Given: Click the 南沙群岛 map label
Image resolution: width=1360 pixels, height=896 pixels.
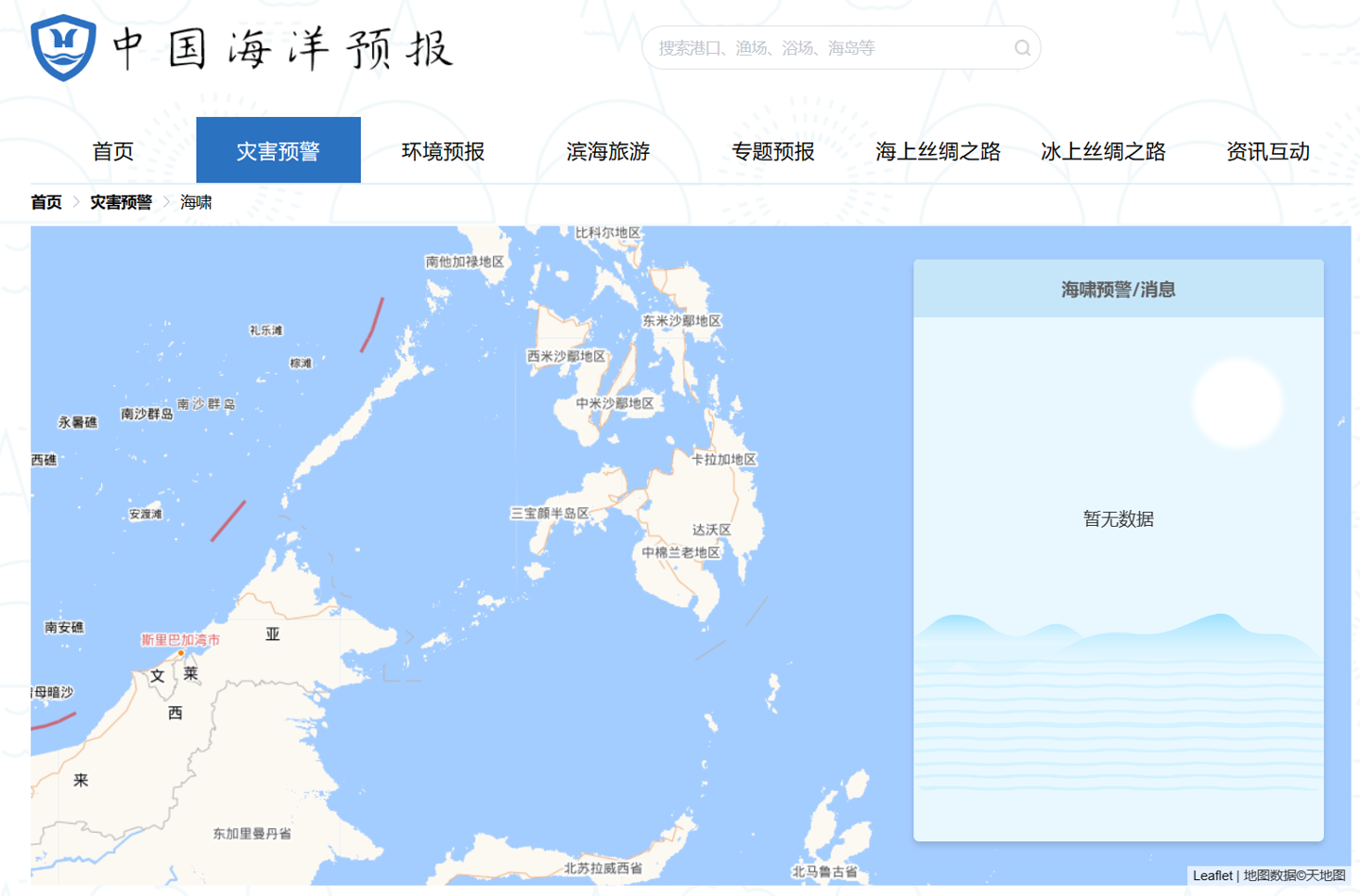Looking at the screenshot, I should [147, 414].
